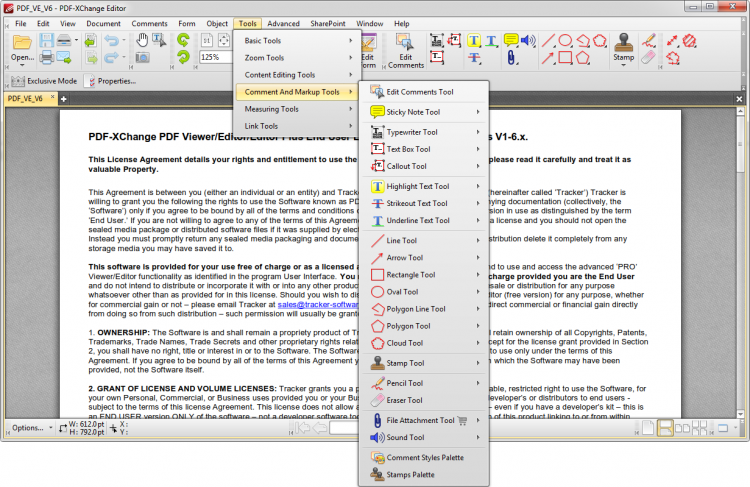Choose Stamps Palette entry
The width and height of the screenshot is (750, 487).
[424, 475]
